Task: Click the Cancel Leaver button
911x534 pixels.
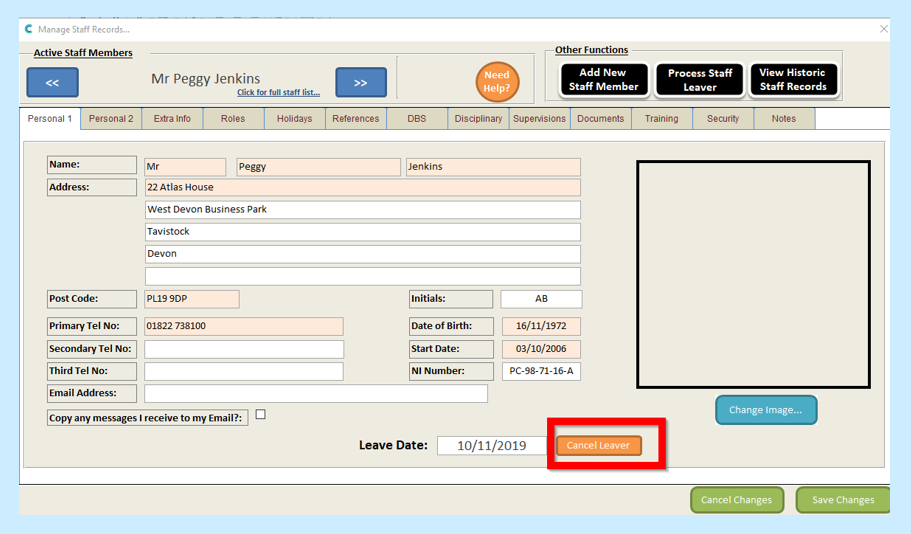Action: coord(599,446)
